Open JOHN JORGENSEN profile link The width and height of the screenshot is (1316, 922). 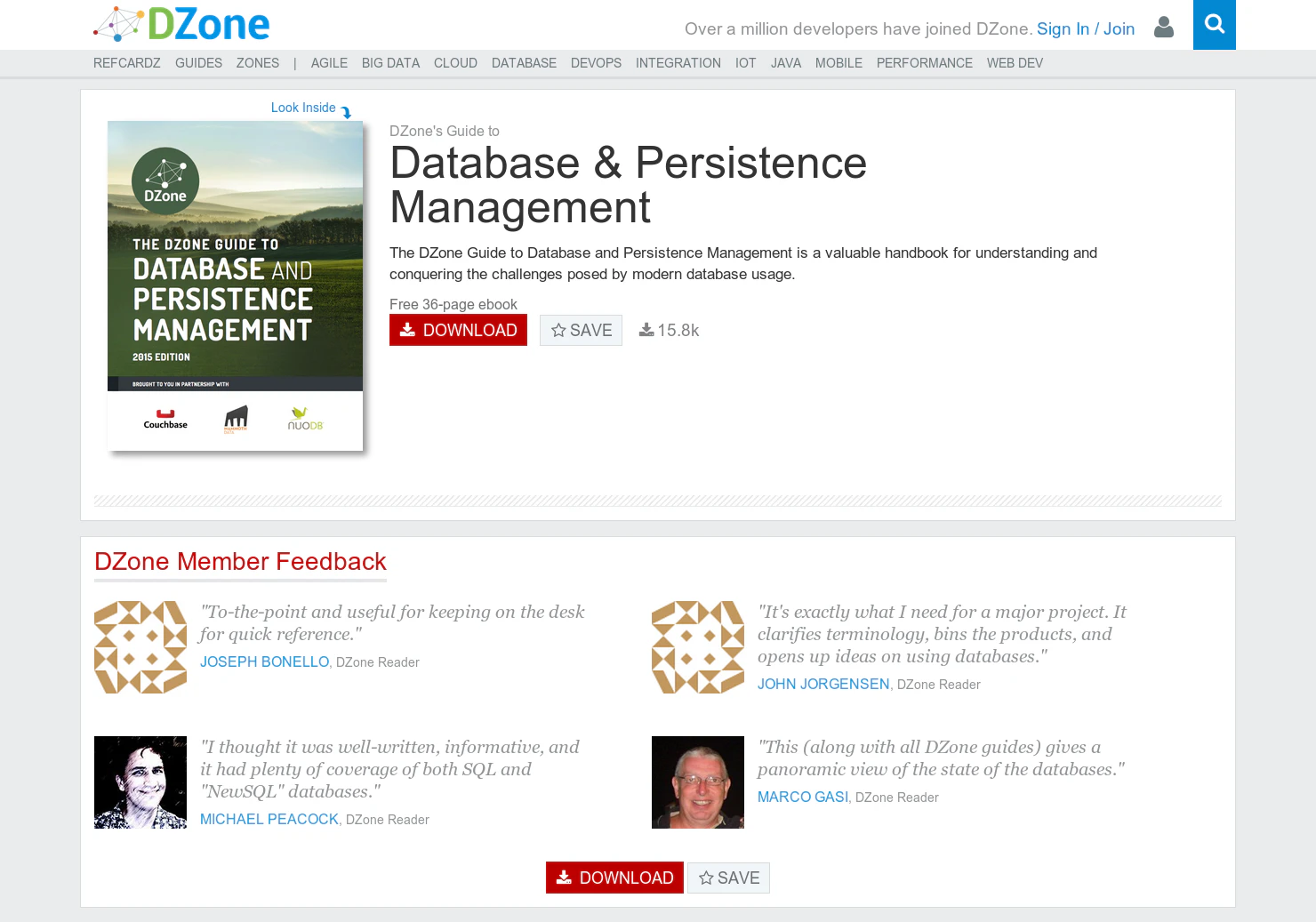pos(823,684)
